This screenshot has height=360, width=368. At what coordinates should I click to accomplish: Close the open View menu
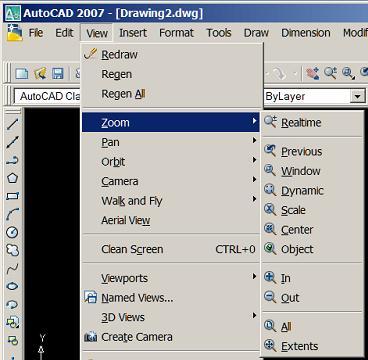pos(97,33)
